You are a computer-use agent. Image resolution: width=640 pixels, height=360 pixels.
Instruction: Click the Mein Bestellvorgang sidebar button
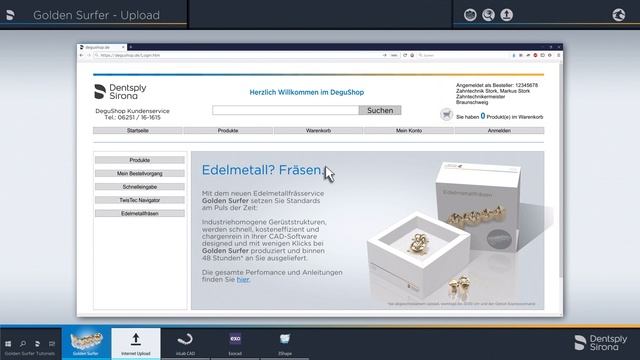click(x=140, y=173)
